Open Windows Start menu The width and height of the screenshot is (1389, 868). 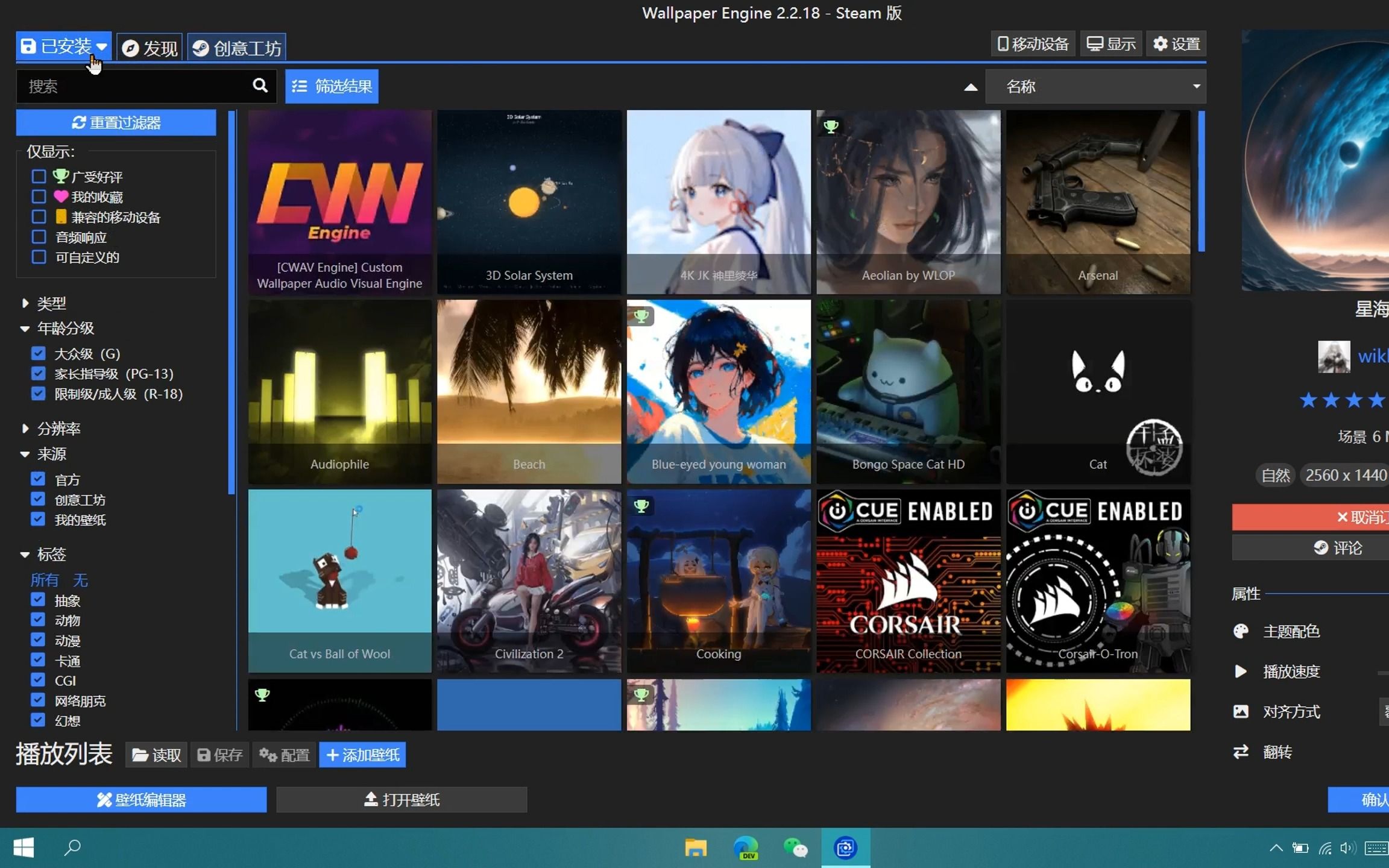[24, 848]
